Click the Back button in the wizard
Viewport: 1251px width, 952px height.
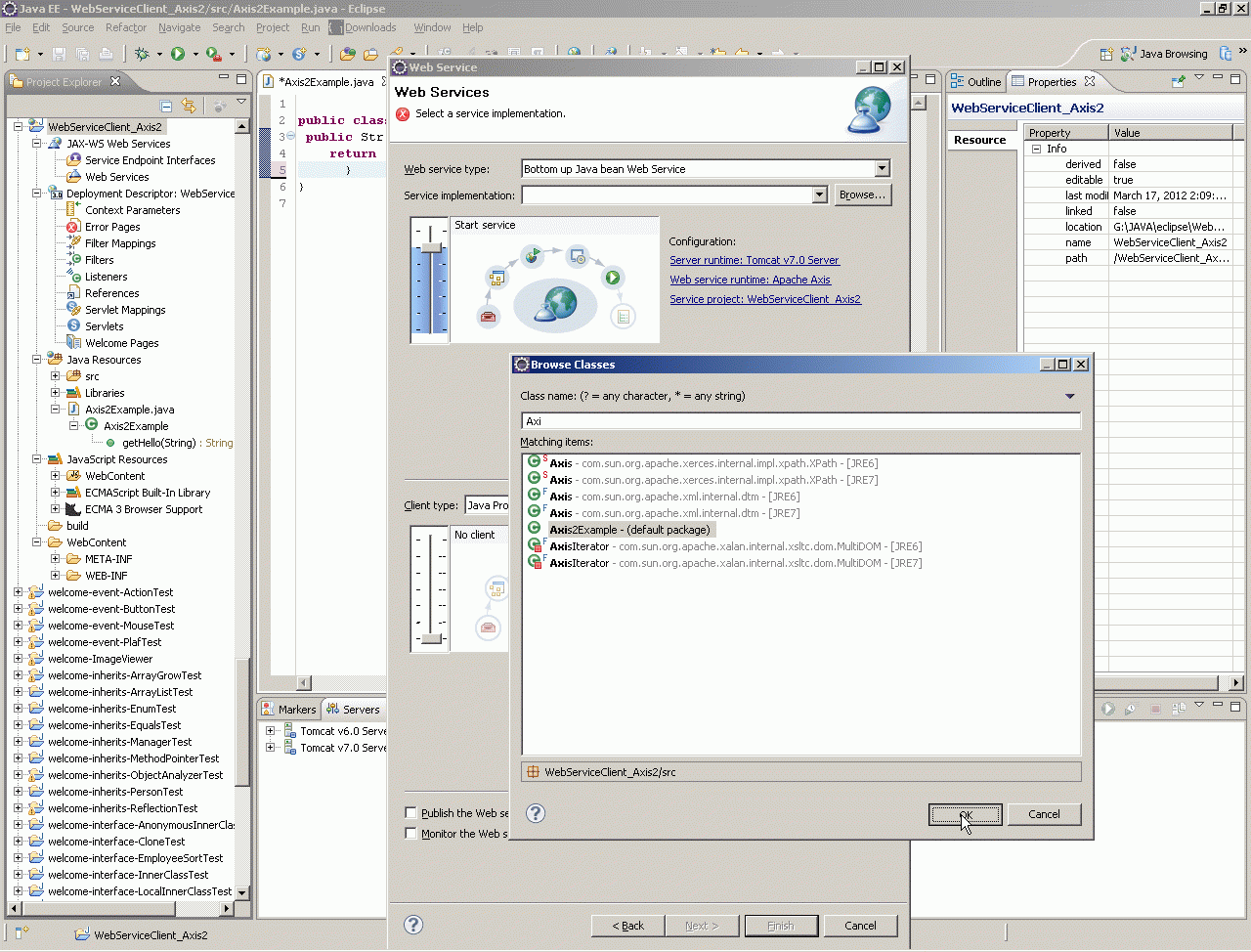pyautogui.click(x=628, y=926)
